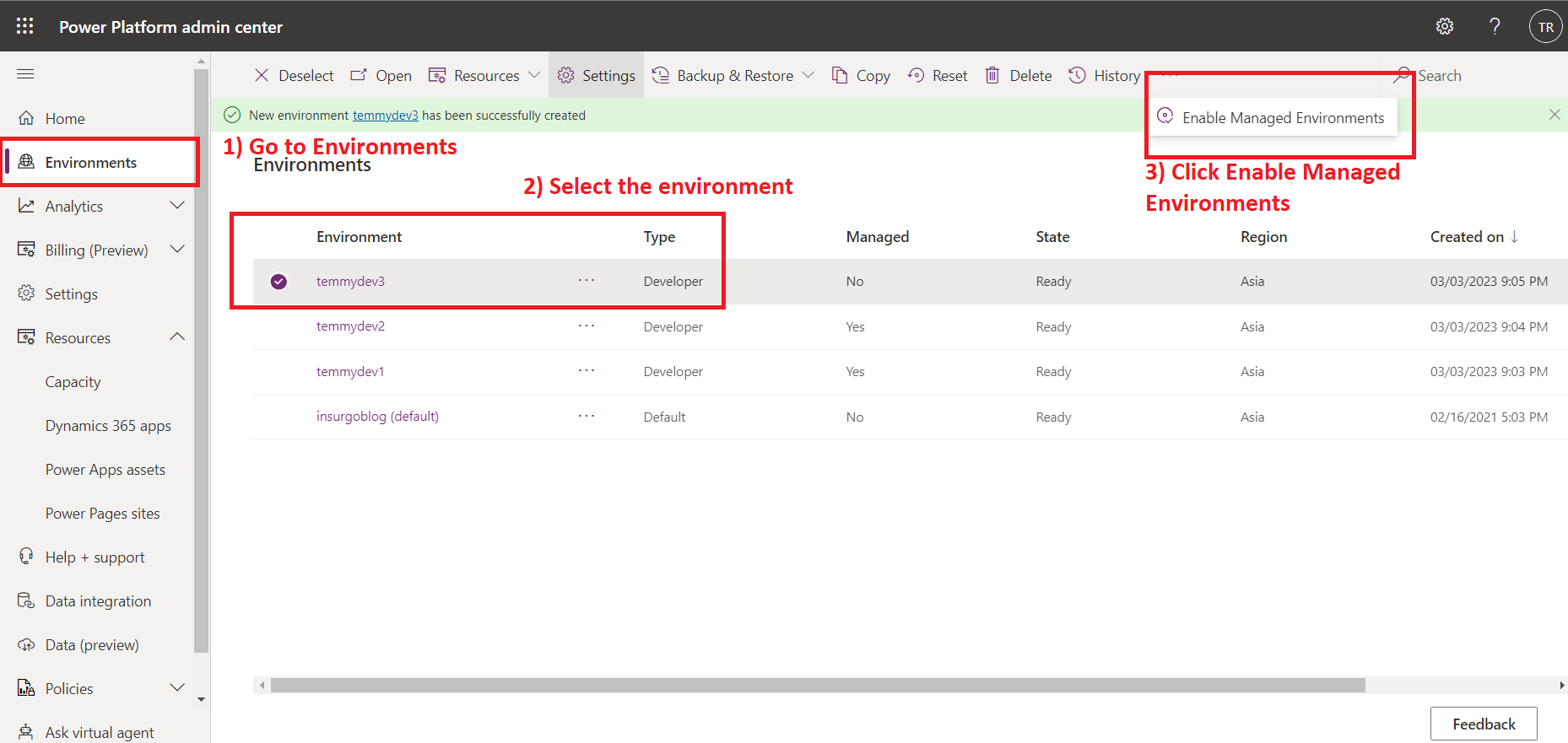The height and width of the screenshot is (743, 1568).
Task: Open Dynamics 365 apps page
Action: coord(108,426)
